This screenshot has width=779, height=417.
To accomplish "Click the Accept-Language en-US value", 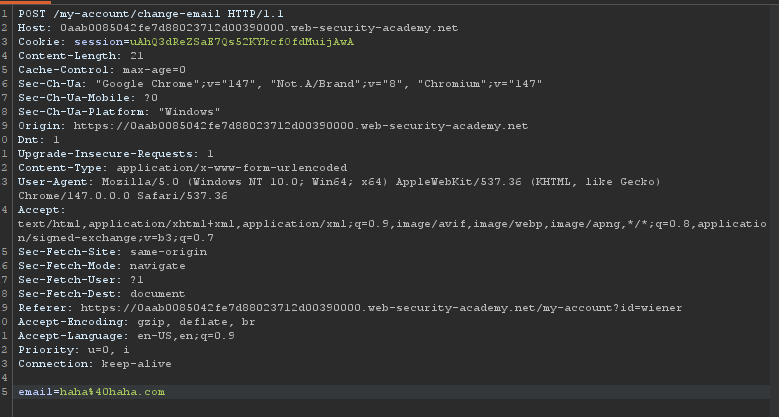I will coord(186,335).
